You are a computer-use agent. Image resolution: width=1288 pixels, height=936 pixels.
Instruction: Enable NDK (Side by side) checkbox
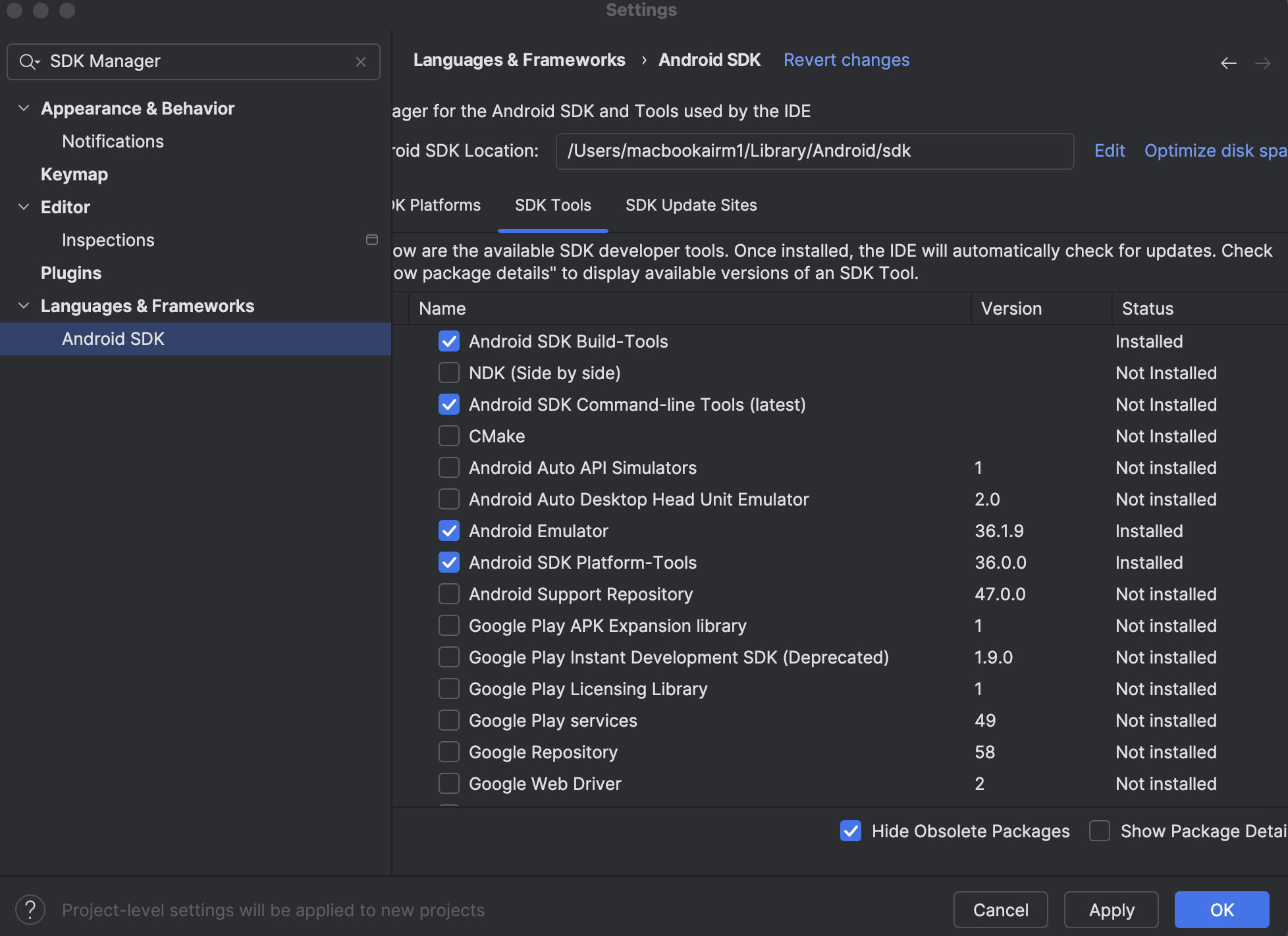(449, 373)
